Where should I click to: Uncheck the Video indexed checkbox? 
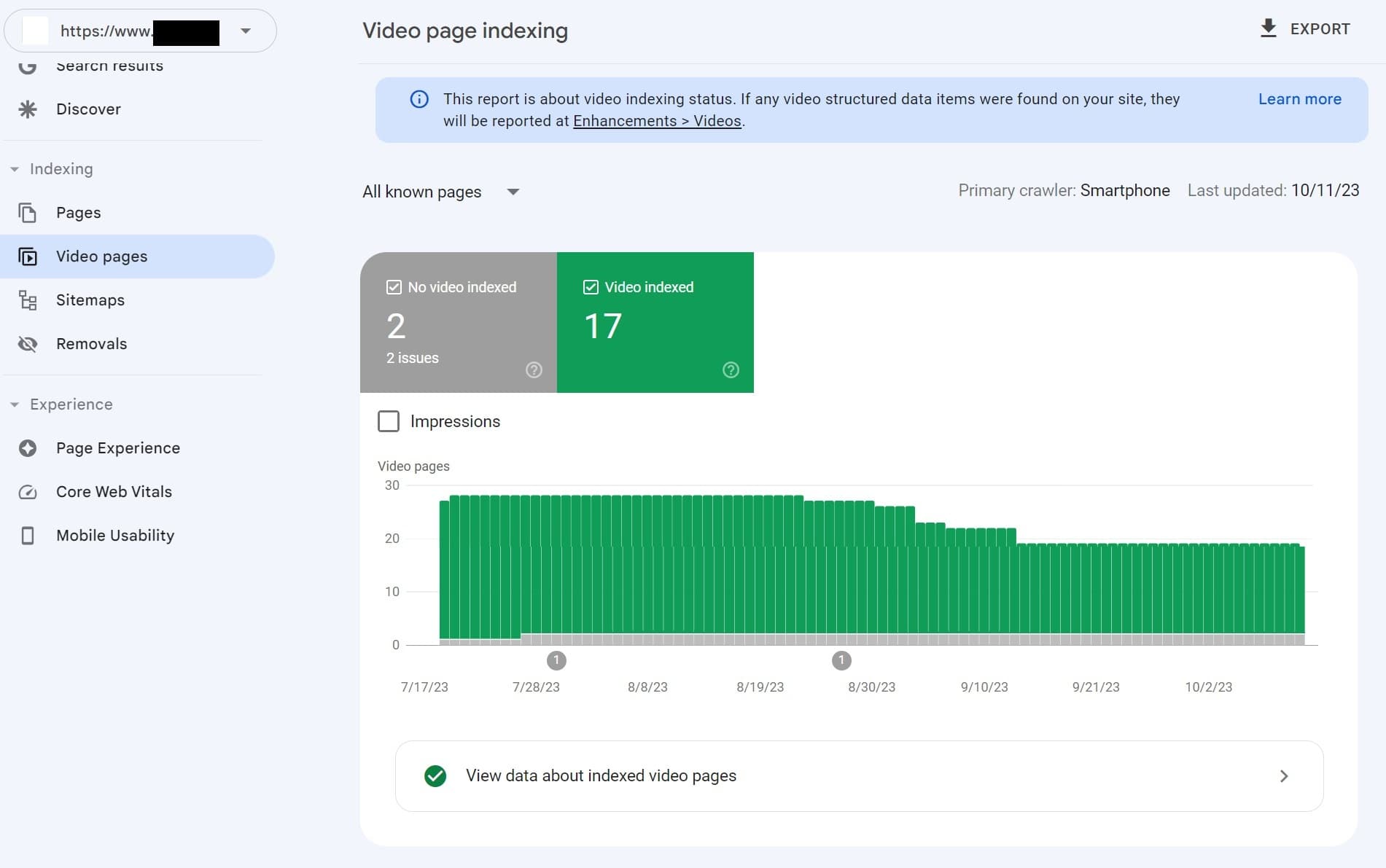[591, 287]
